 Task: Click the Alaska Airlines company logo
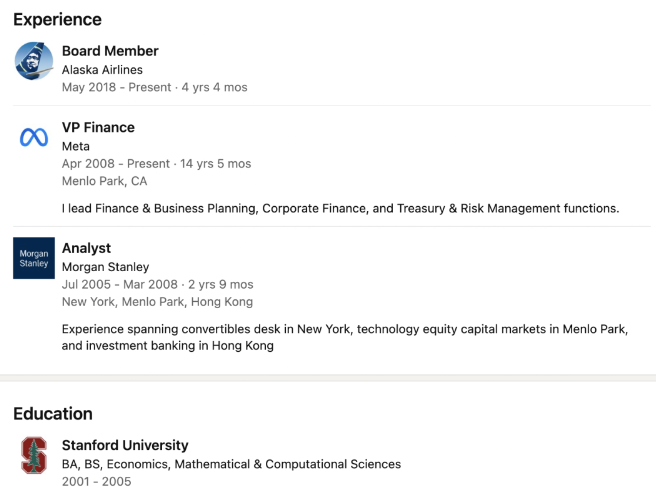coord(34,61)
